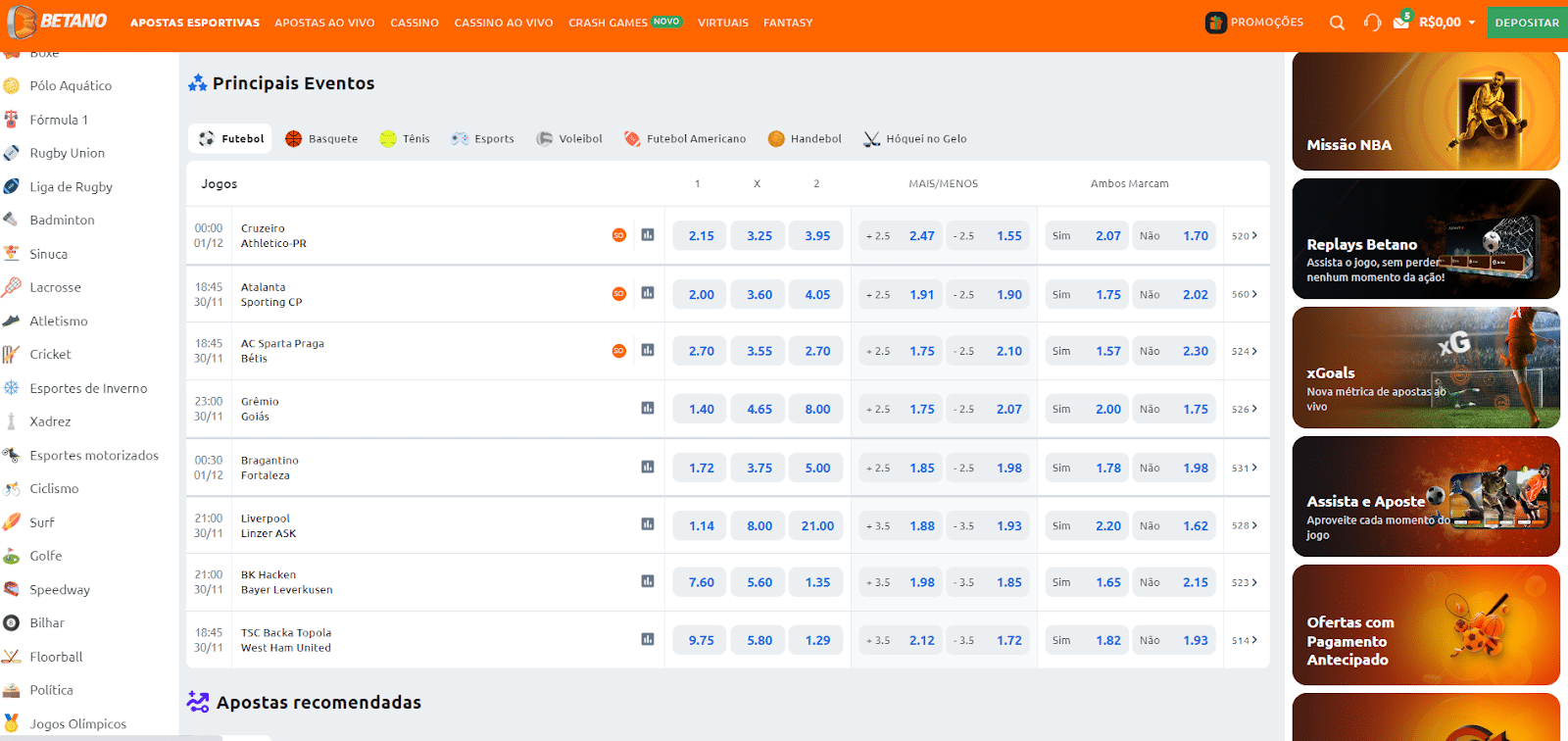Image resolution: width=1568 pixels, height=741 pixels.
Task: Switch to the Basquete tab
Action: 321,139
